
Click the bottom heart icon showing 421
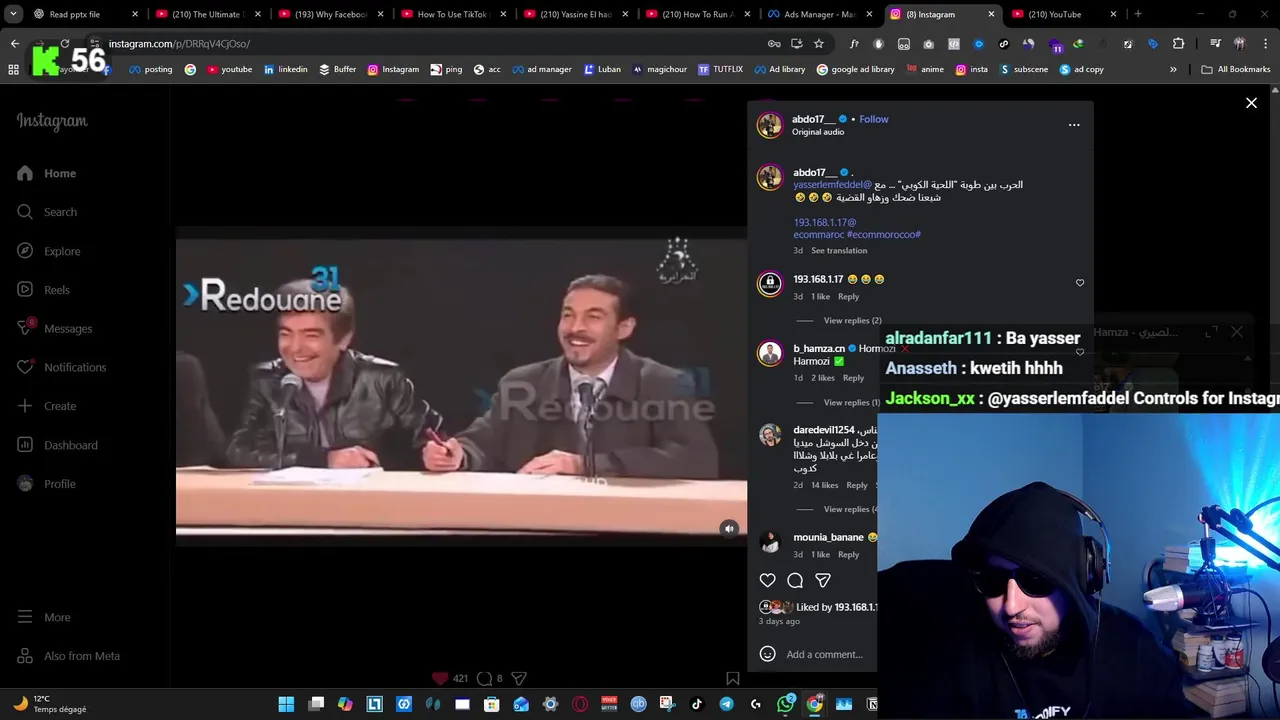pos(440,678)
